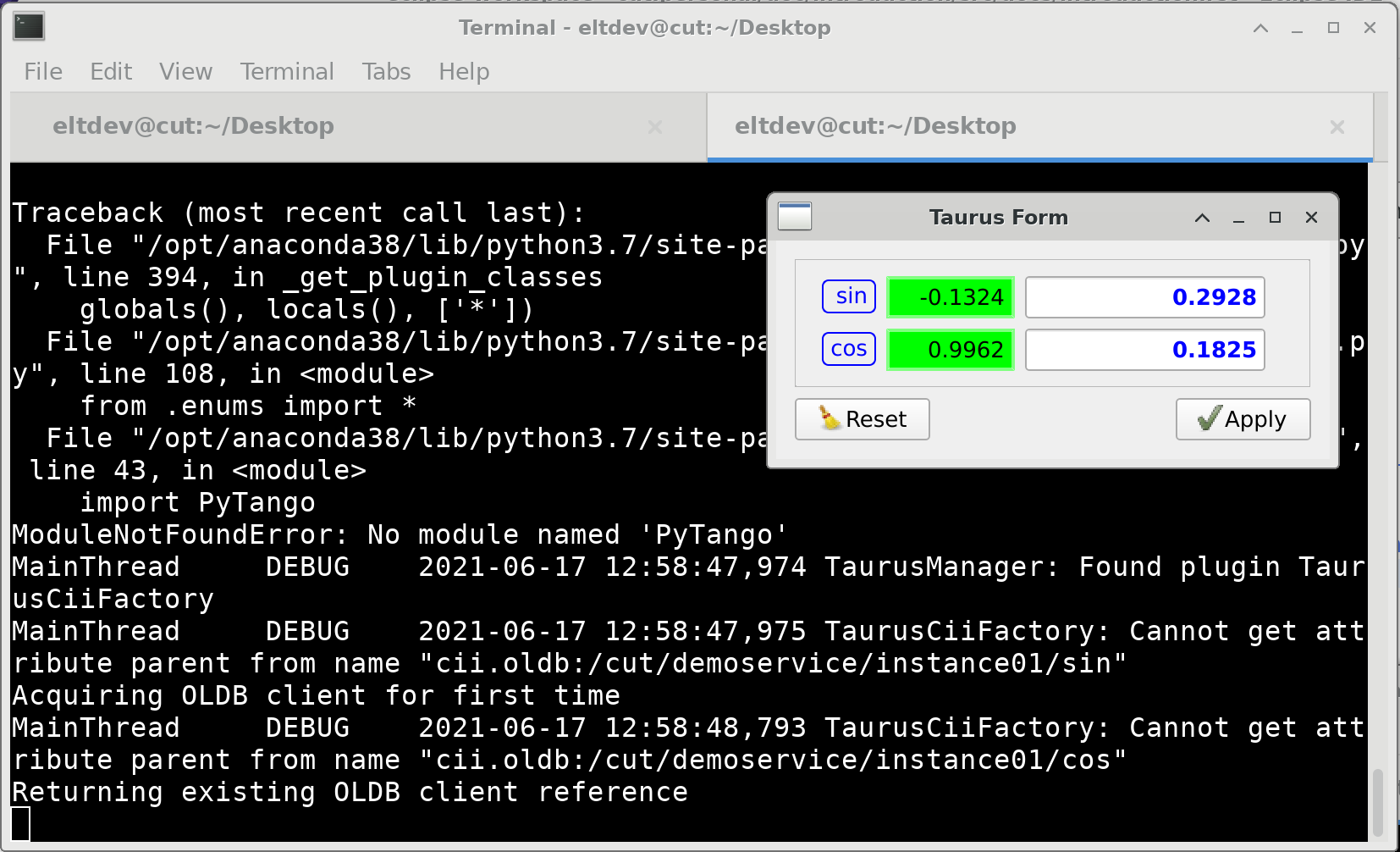Open the Help menu
The height and width of the screenshot is (852, 1400).
point(463,71)
